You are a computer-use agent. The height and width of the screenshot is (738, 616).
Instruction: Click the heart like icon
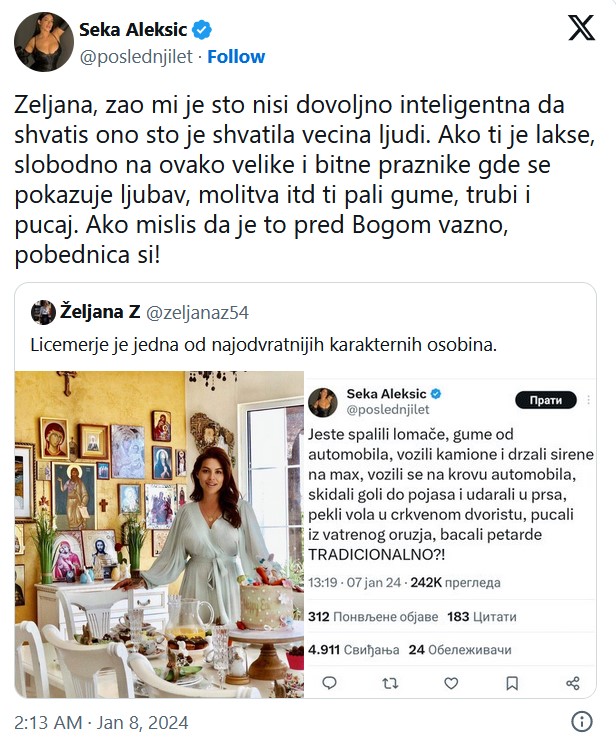click(451, 682)
